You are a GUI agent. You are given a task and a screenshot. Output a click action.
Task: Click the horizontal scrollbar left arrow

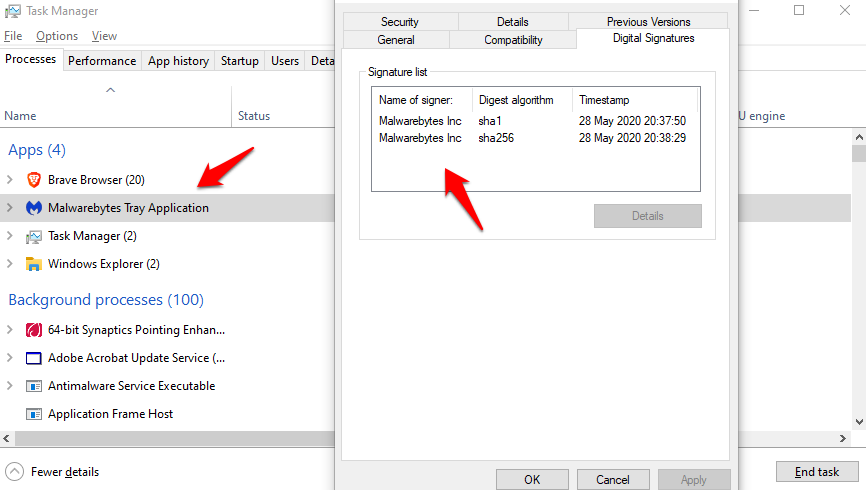coord(7,439)
